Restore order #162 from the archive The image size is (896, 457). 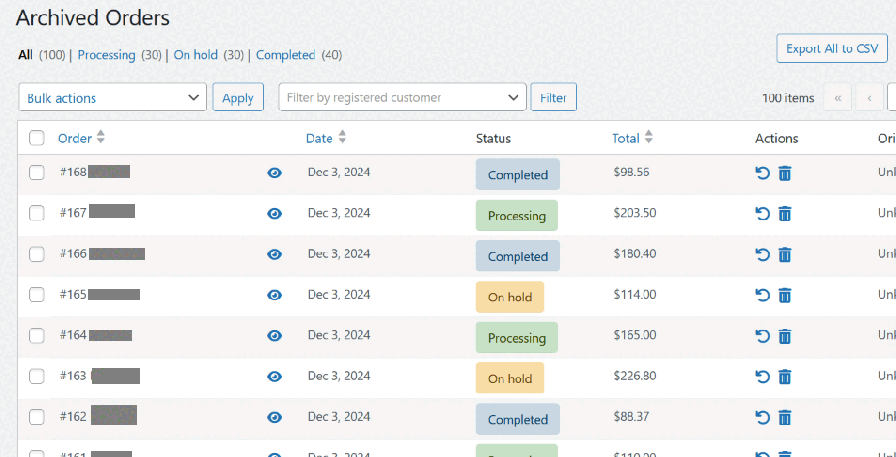point(763,418)
